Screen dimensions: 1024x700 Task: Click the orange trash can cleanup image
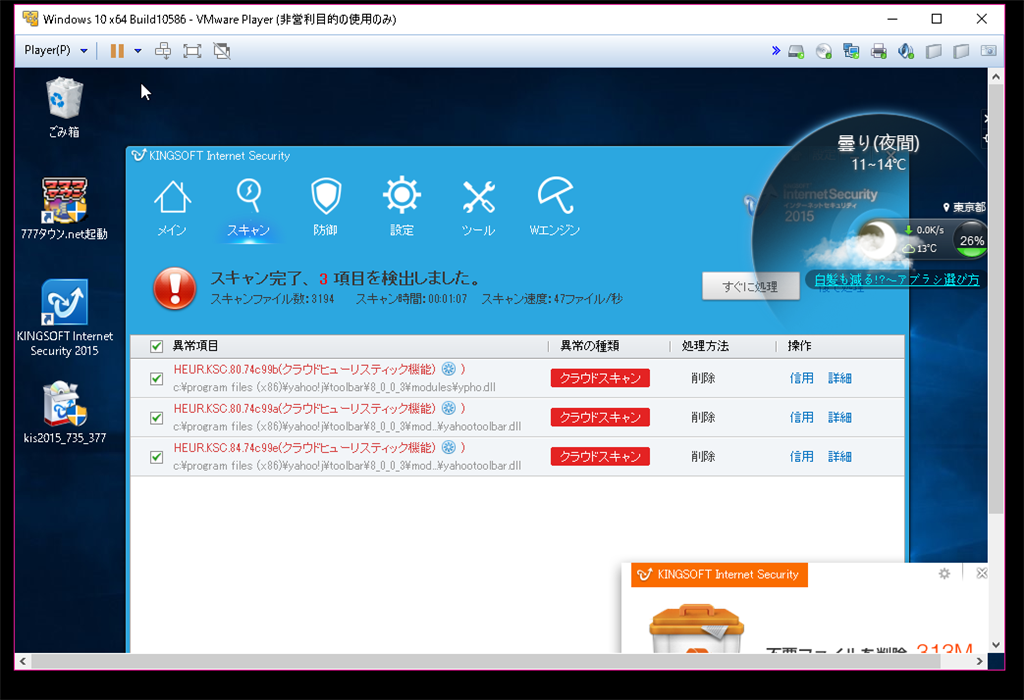coord(696,628)
